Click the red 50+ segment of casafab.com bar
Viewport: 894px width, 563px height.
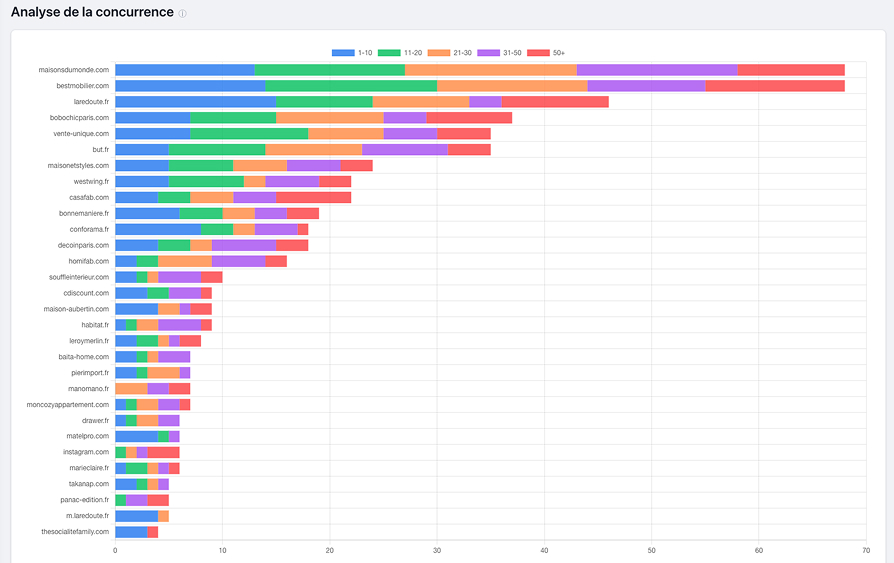[x=314, y=197]
